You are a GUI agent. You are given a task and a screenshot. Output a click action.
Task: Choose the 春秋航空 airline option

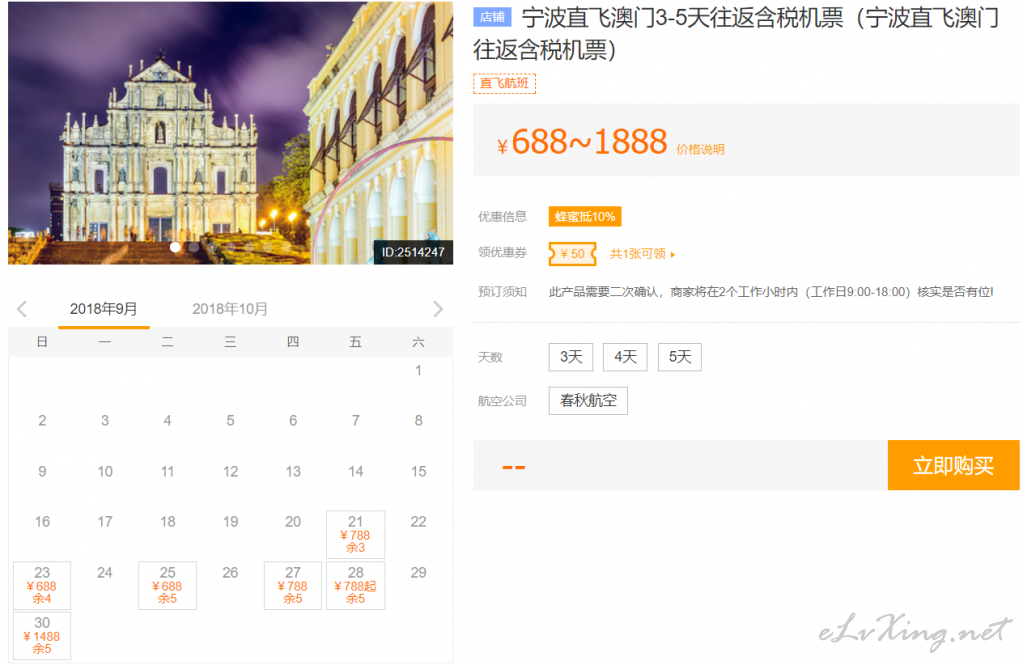588,401
